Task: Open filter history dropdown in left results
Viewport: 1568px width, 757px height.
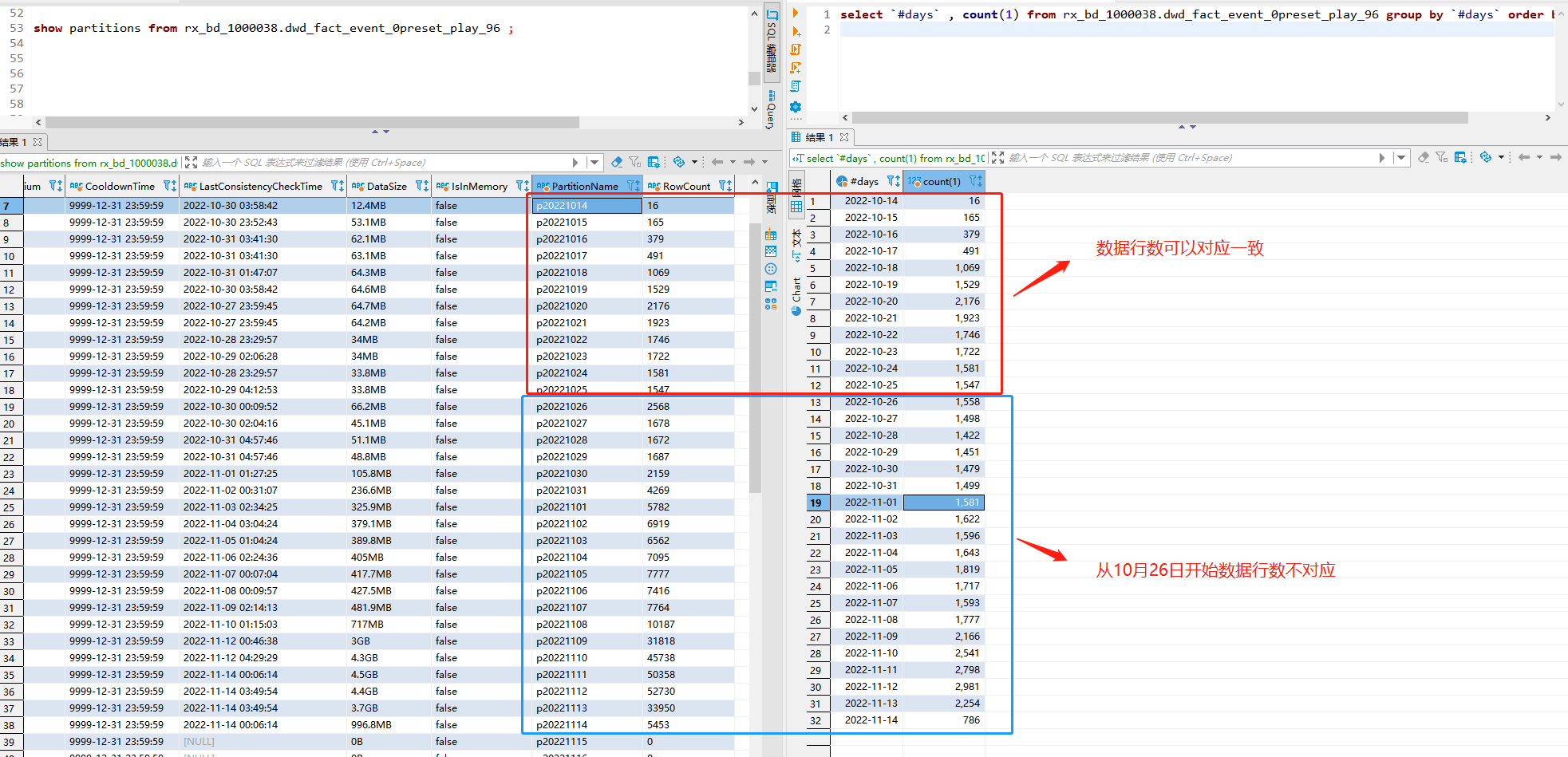Action: tap(594, 162)
